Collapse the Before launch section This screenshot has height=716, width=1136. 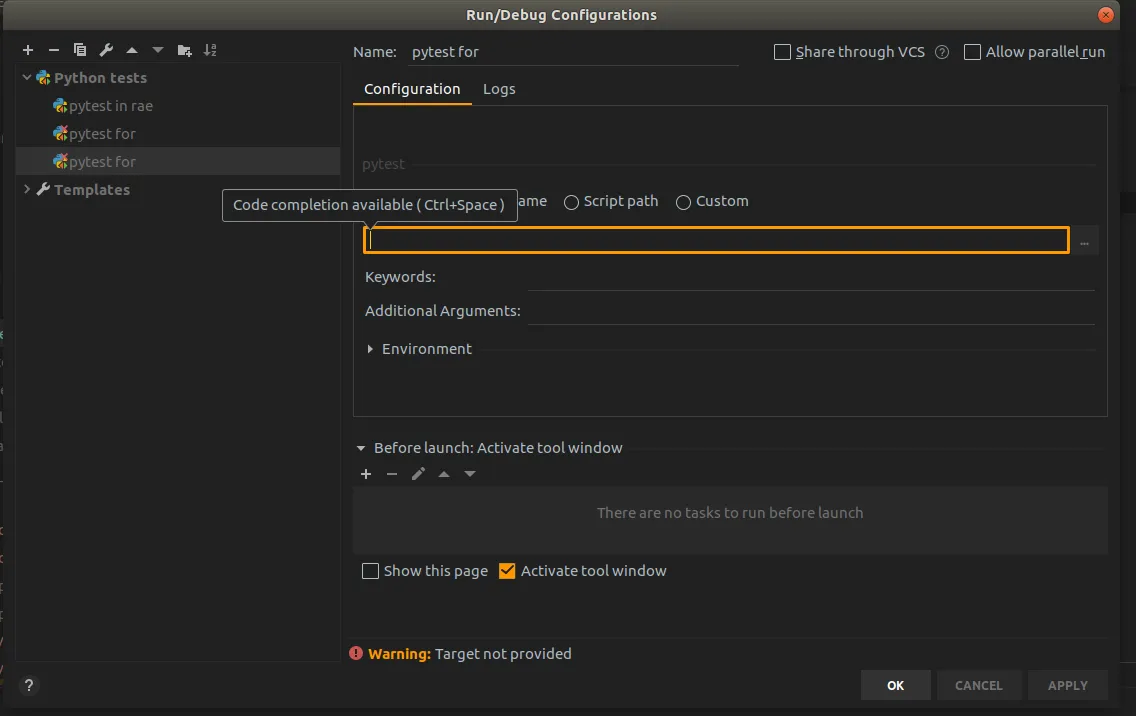coord(361,448)
